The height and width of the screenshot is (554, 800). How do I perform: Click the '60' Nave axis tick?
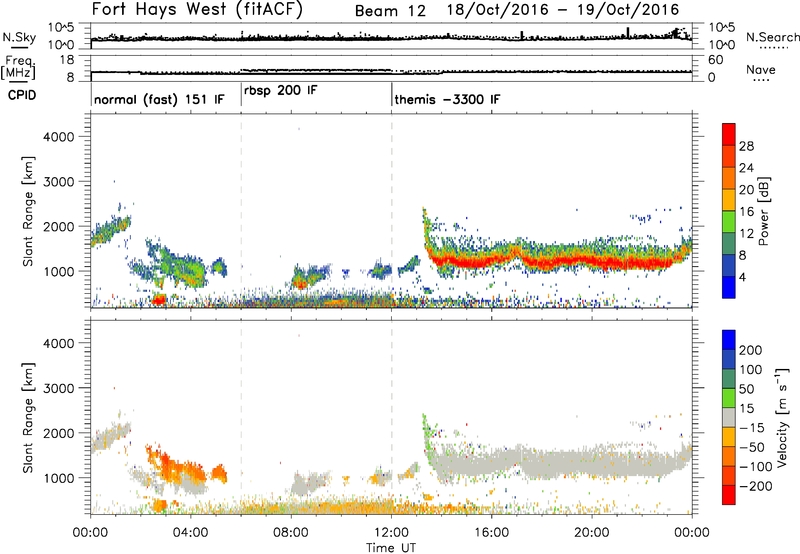pos(716,60)
